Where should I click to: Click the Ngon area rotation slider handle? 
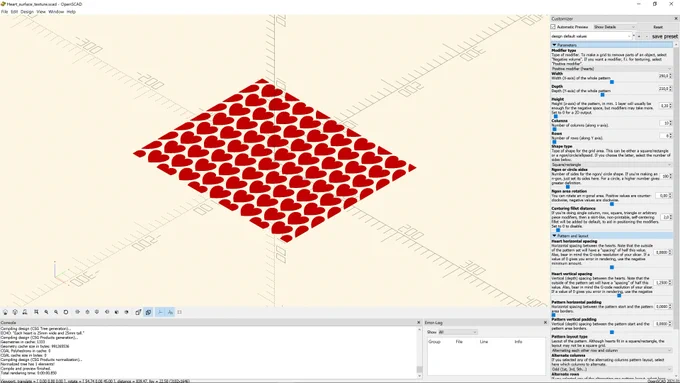pyautogui.click(x=612, y=204)
